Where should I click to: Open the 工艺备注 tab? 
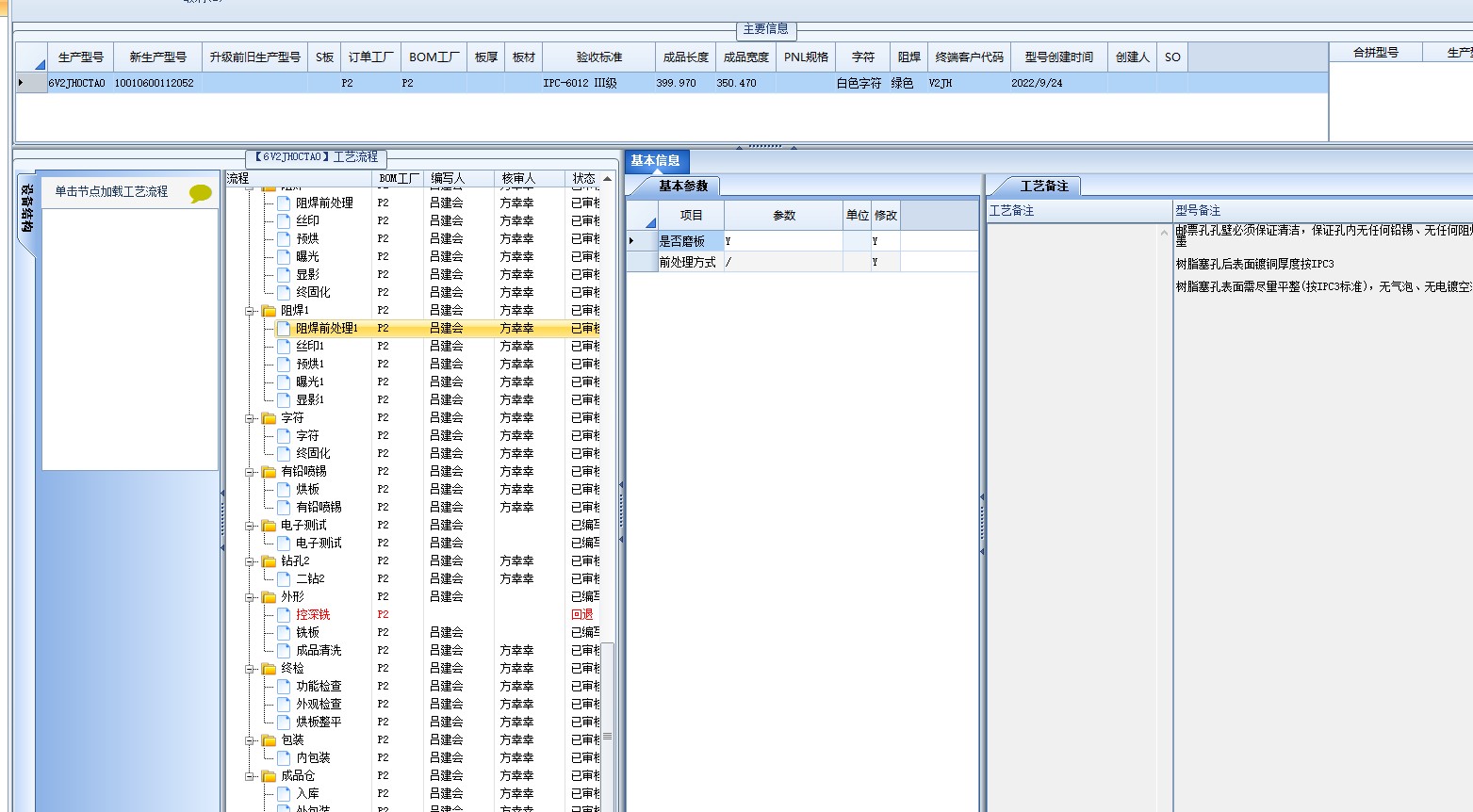[1044, 186]
